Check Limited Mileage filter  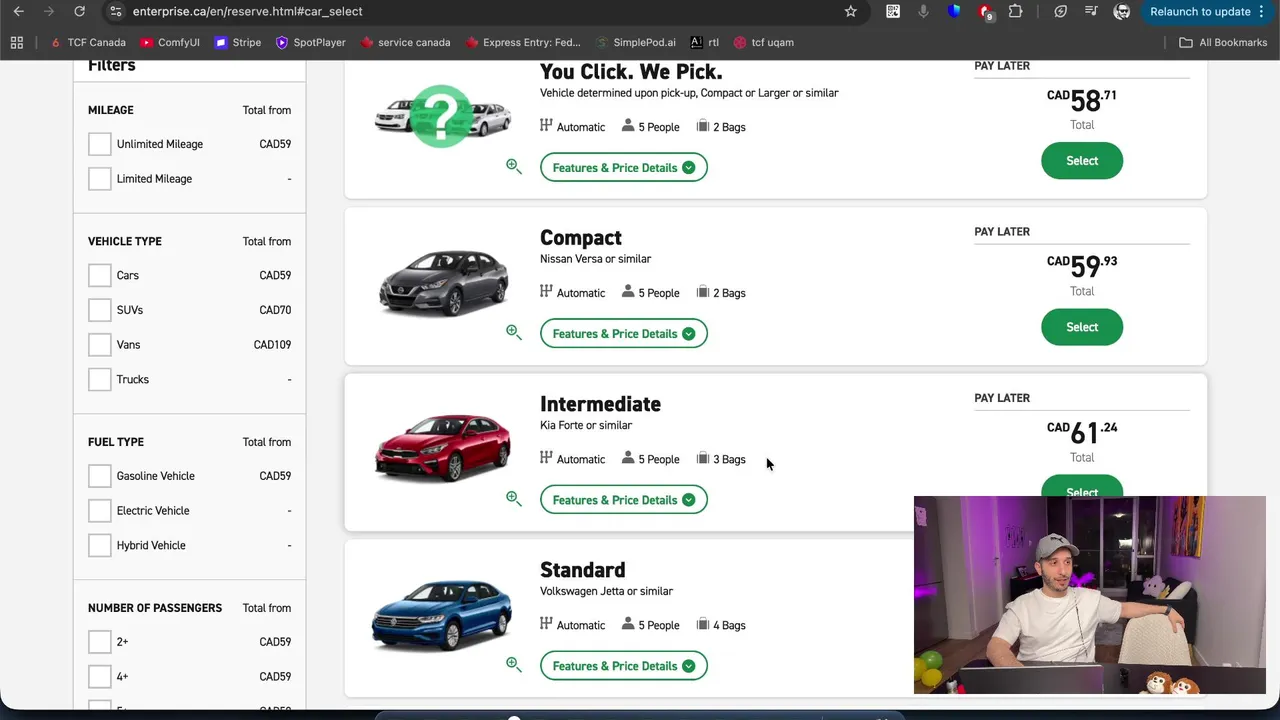100,179
